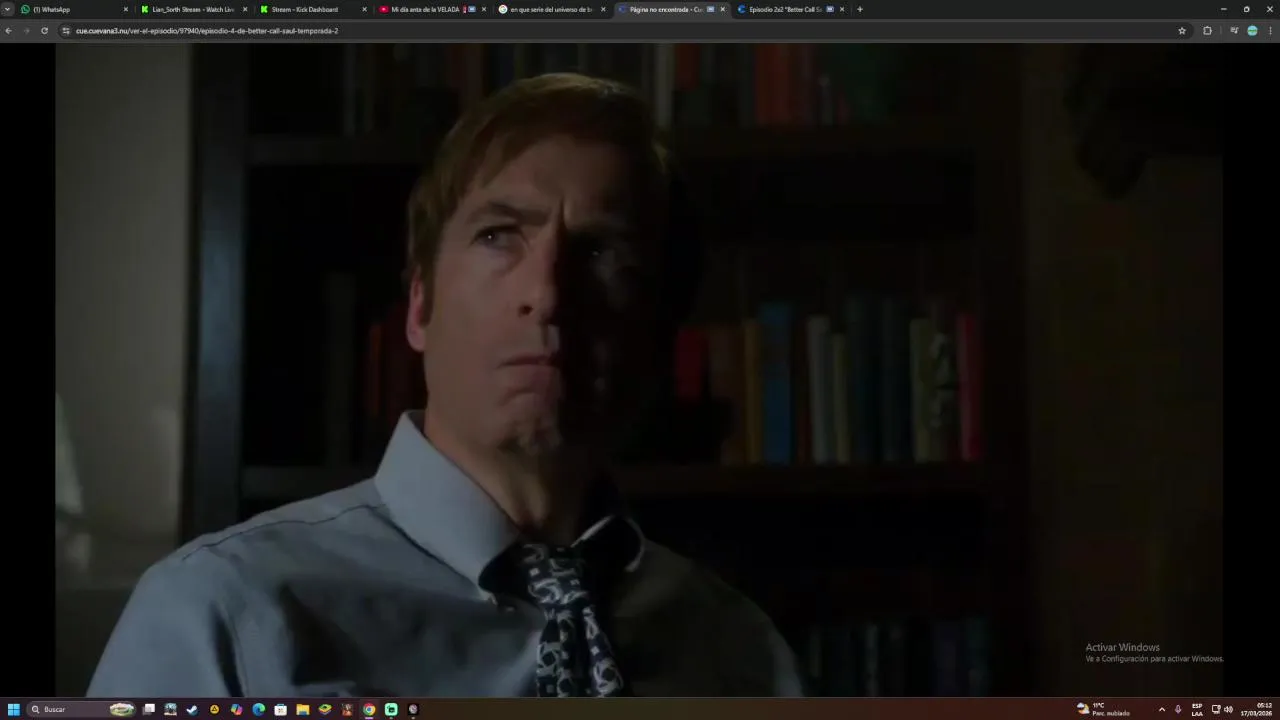Go back to previous page
The height and width of the screenshot is (720, 1280).
pyautogui.click(x=8, y=31)
